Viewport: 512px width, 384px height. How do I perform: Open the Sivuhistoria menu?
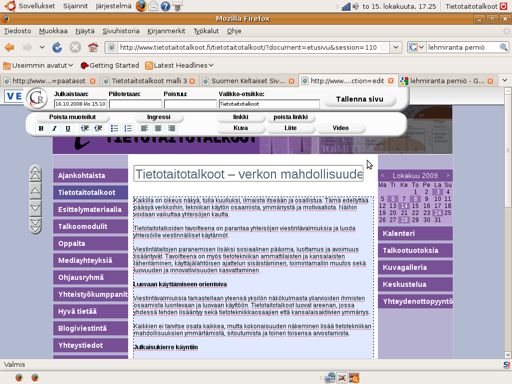pos(121,31)
